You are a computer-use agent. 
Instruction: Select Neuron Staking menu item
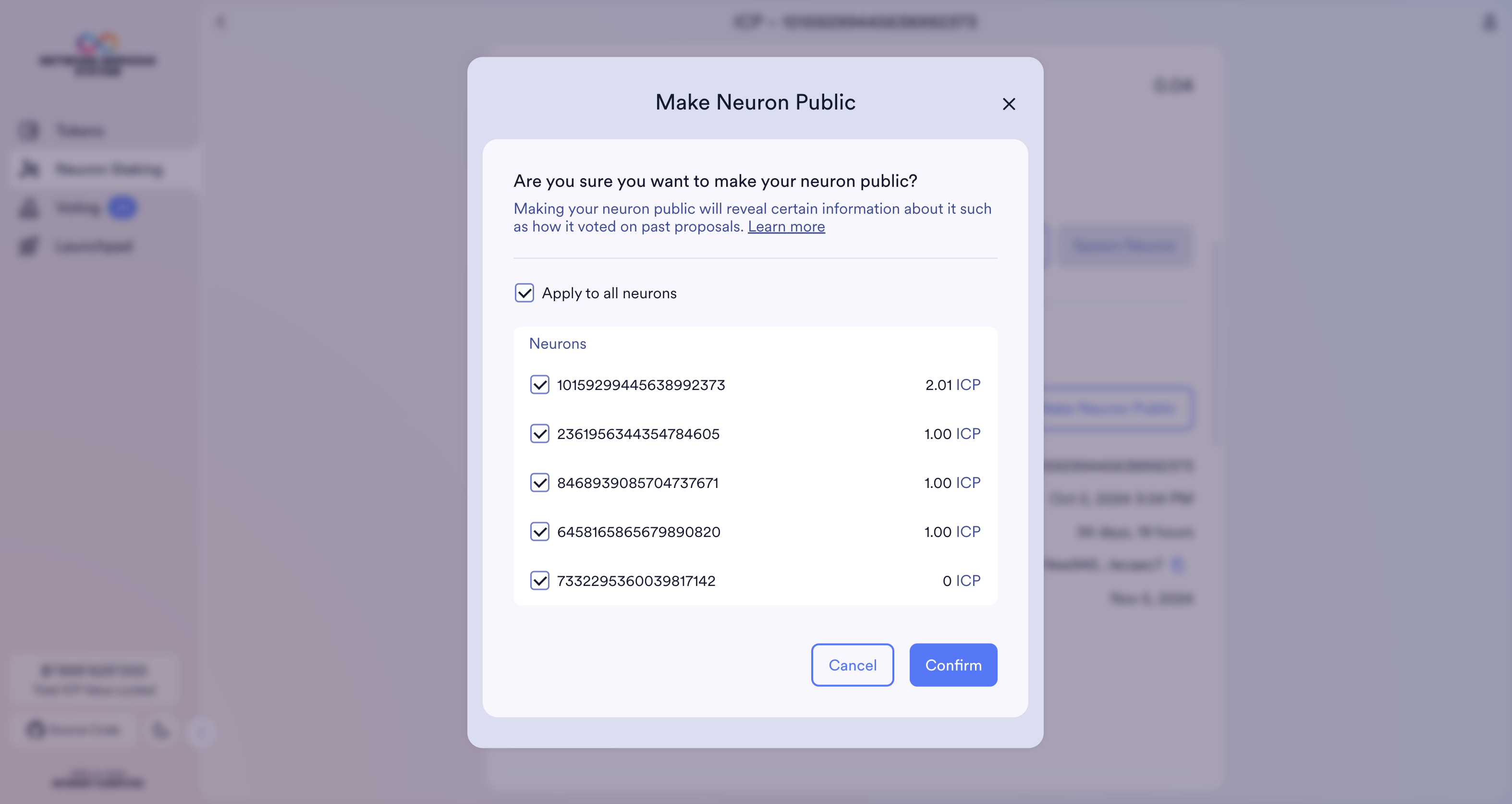tap(107, 169)
